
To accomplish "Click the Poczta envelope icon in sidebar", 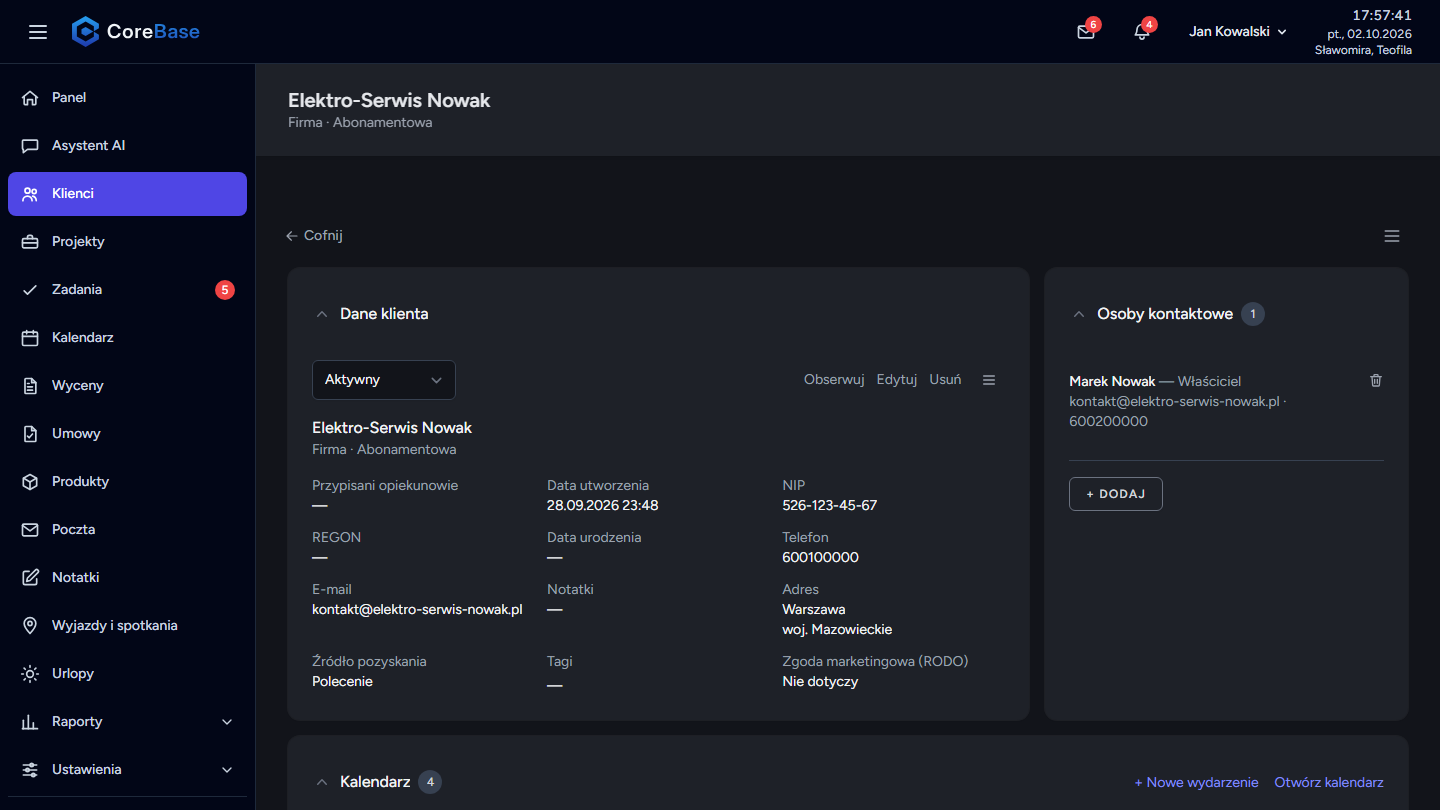I will 30,530.
